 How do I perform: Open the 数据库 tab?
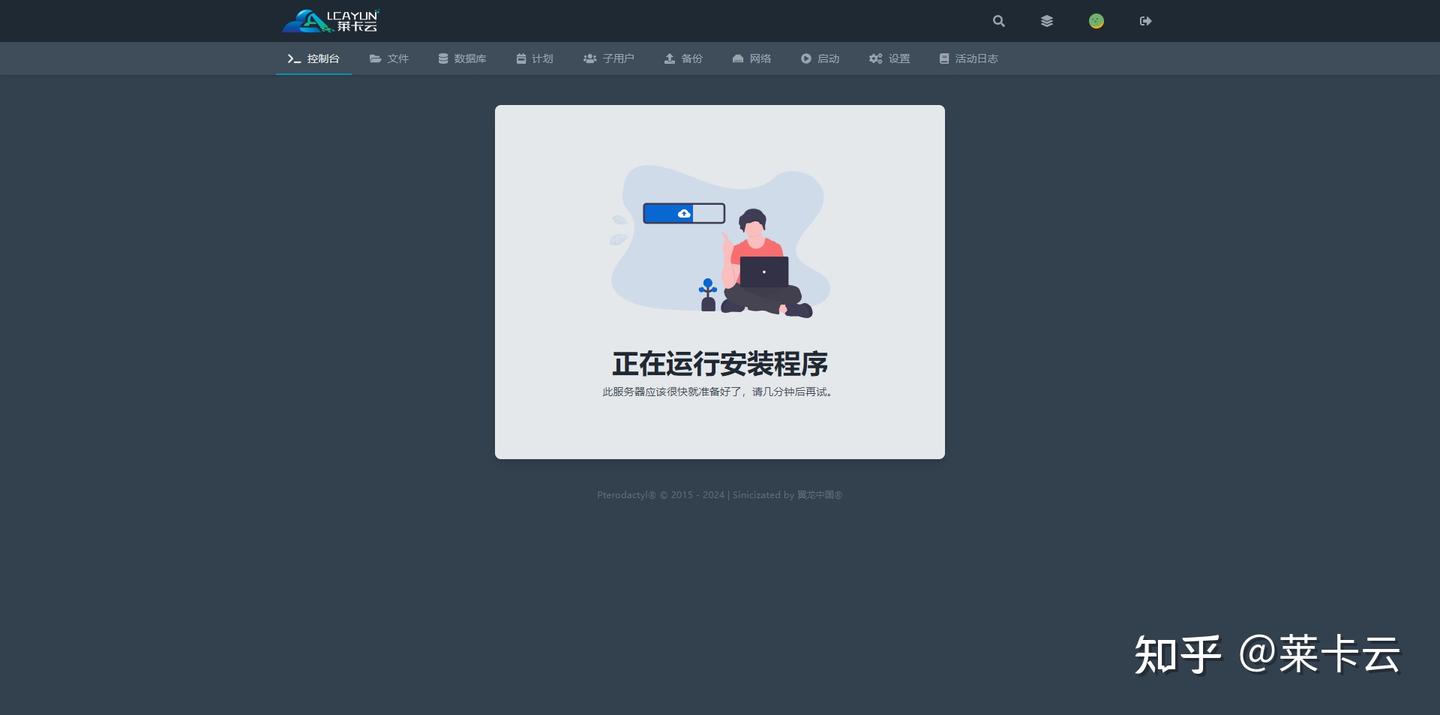click(x=469, y=58)
